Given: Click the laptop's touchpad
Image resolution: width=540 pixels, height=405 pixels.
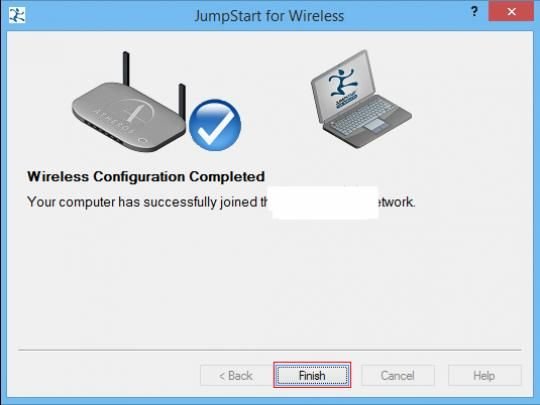Looking at the screenshot, I should (375, 124).
